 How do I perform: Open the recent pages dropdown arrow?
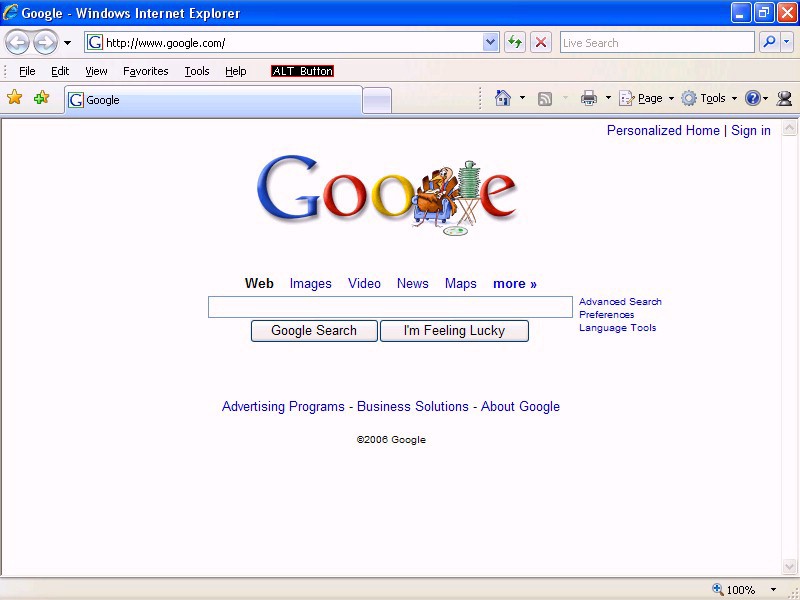[x=67, y=43]
